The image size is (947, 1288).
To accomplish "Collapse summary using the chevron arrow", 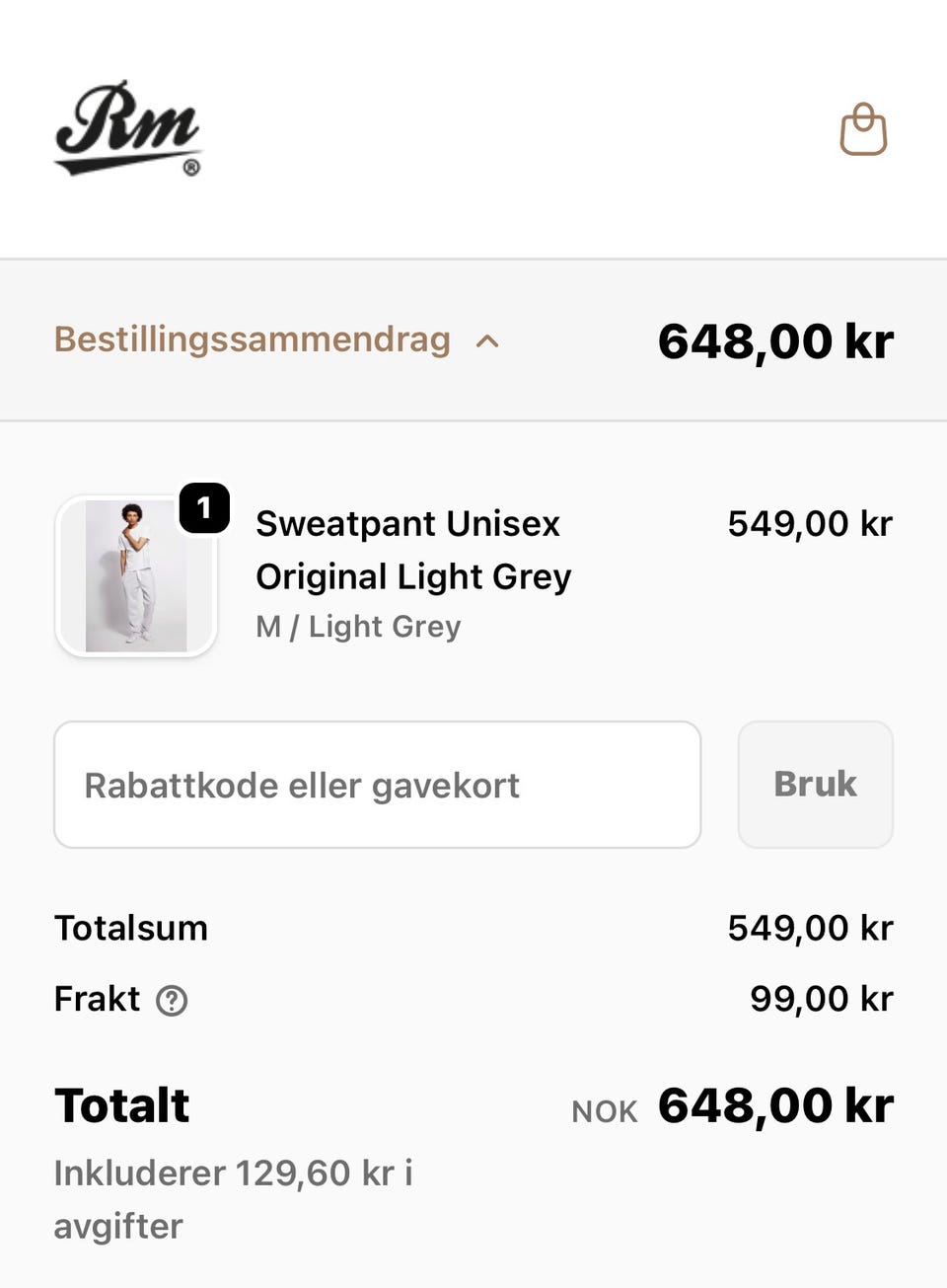I will click(x=487, y=341).
